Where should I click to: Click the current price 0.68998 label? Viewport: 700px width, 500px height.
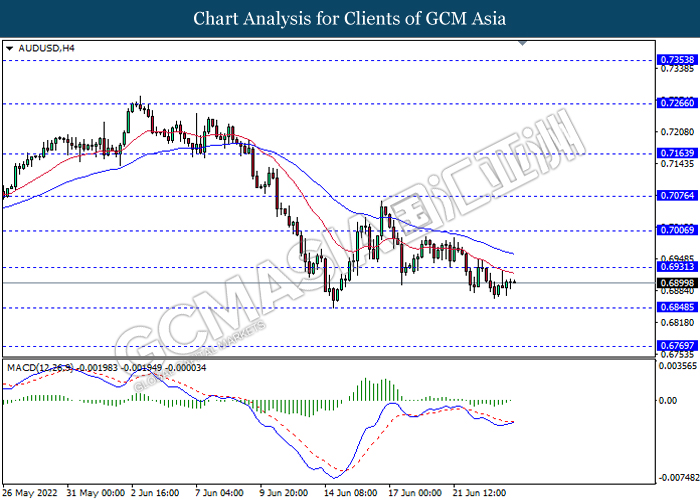pos(677,283)
